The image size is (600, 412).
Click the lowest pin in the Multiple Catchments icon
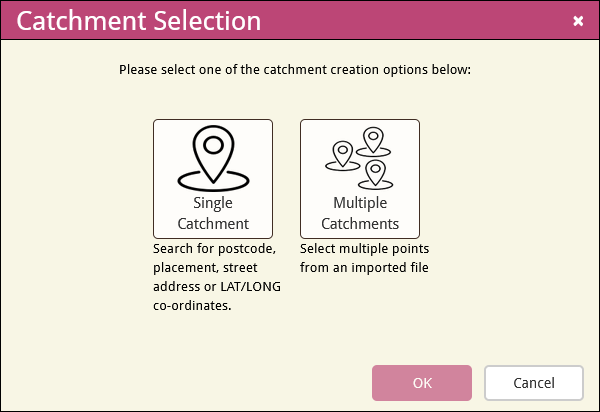[x=375, y=173]
